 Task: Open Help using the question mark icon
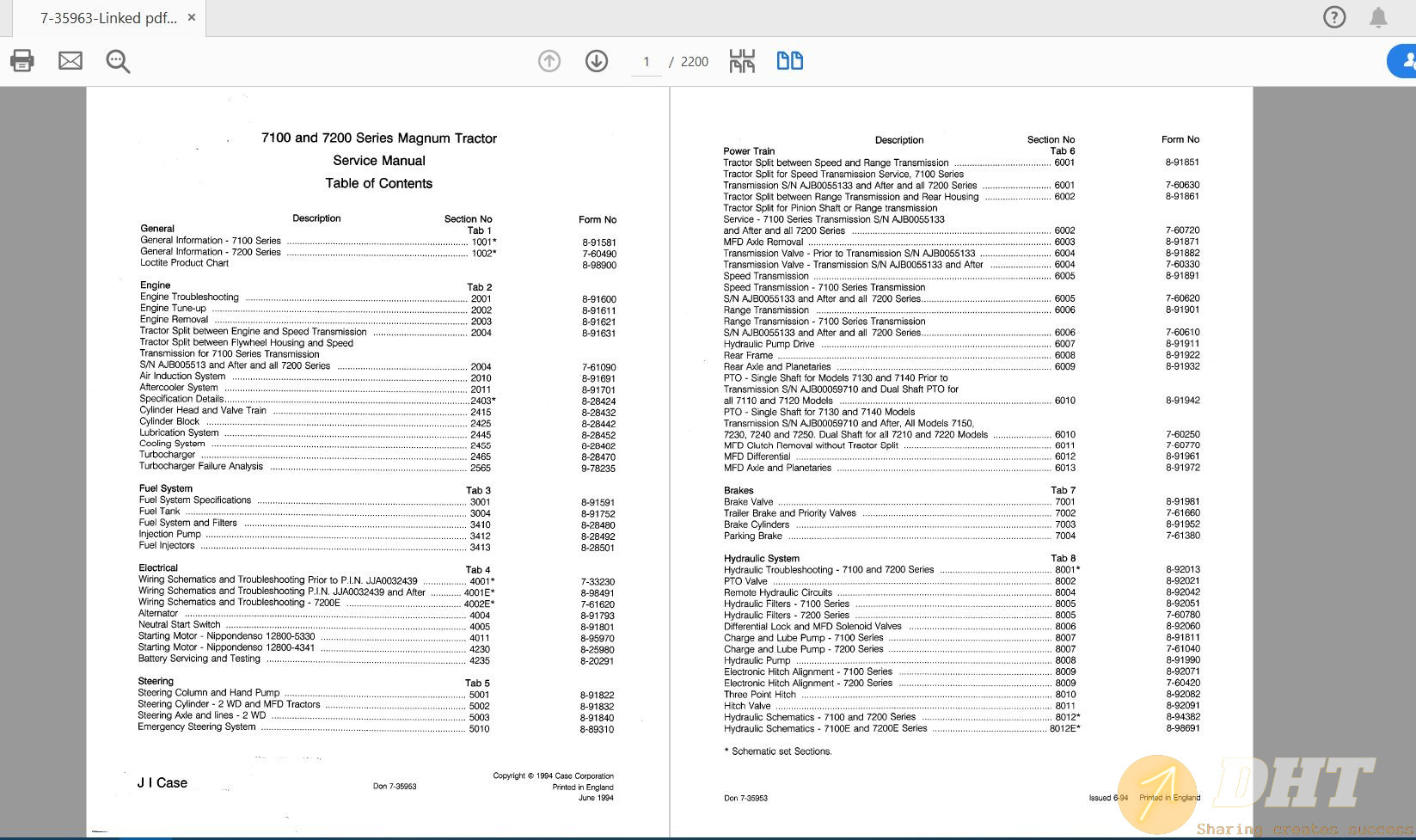point(1334,17)
